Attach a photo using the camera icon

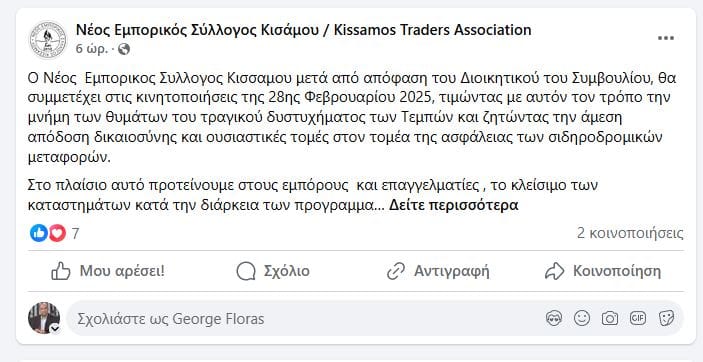pos(610,318)
